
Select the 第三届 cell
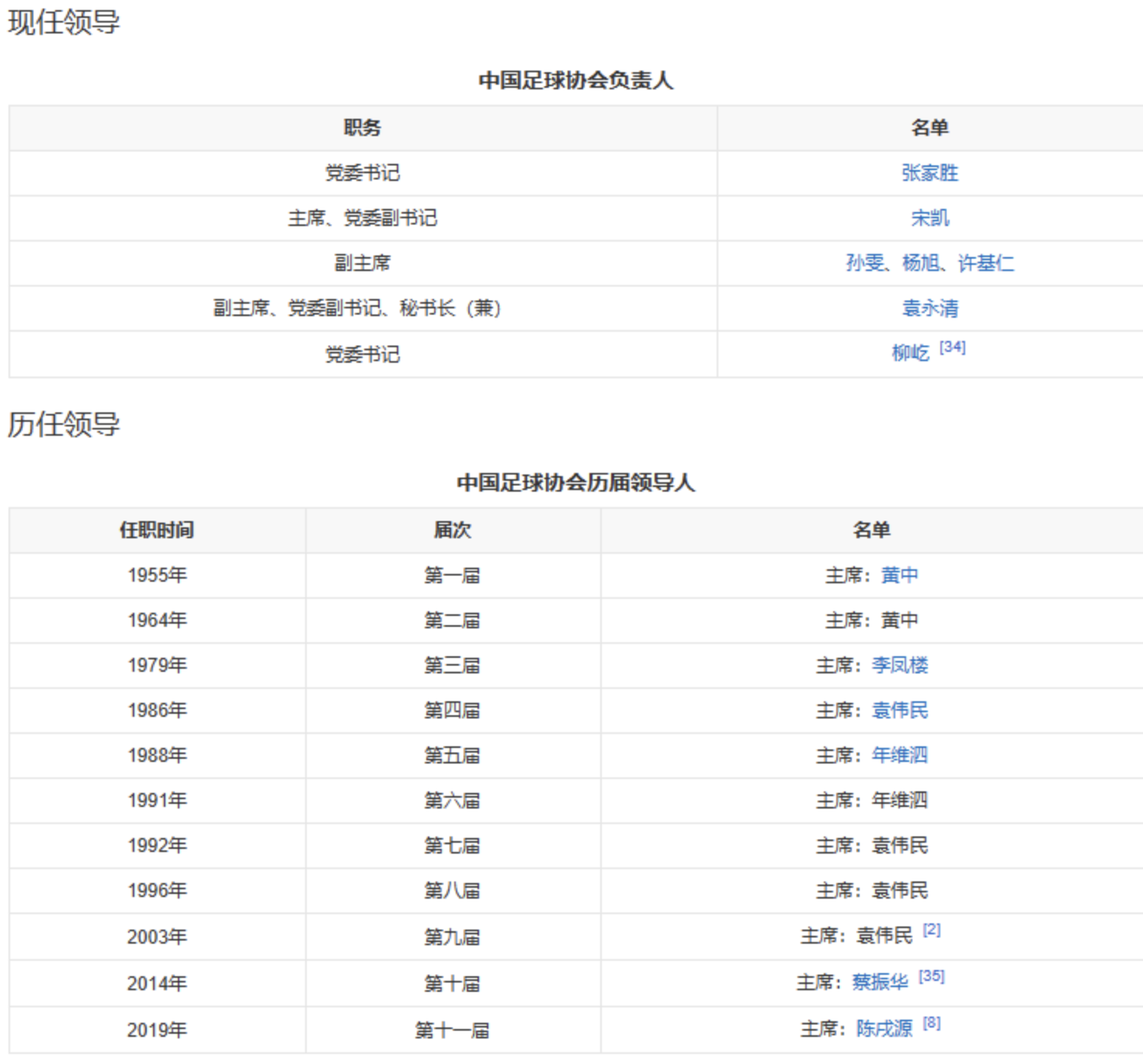[453, 666]
